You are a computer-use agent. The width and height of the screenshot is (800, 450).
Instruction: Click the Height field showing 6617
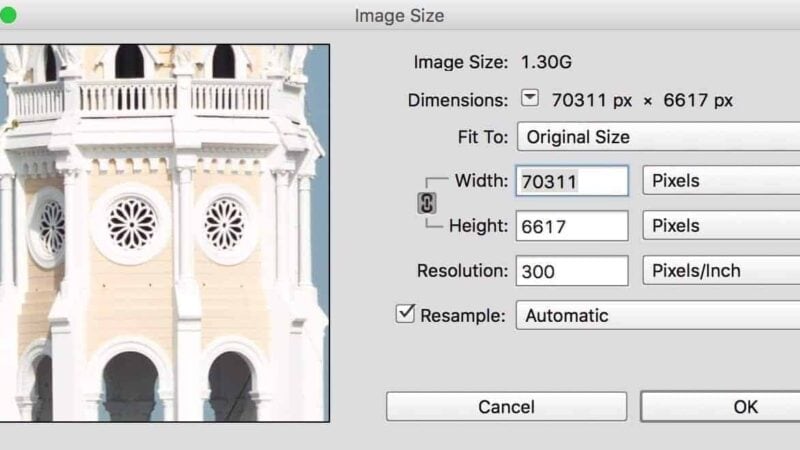tap(572, 226)
